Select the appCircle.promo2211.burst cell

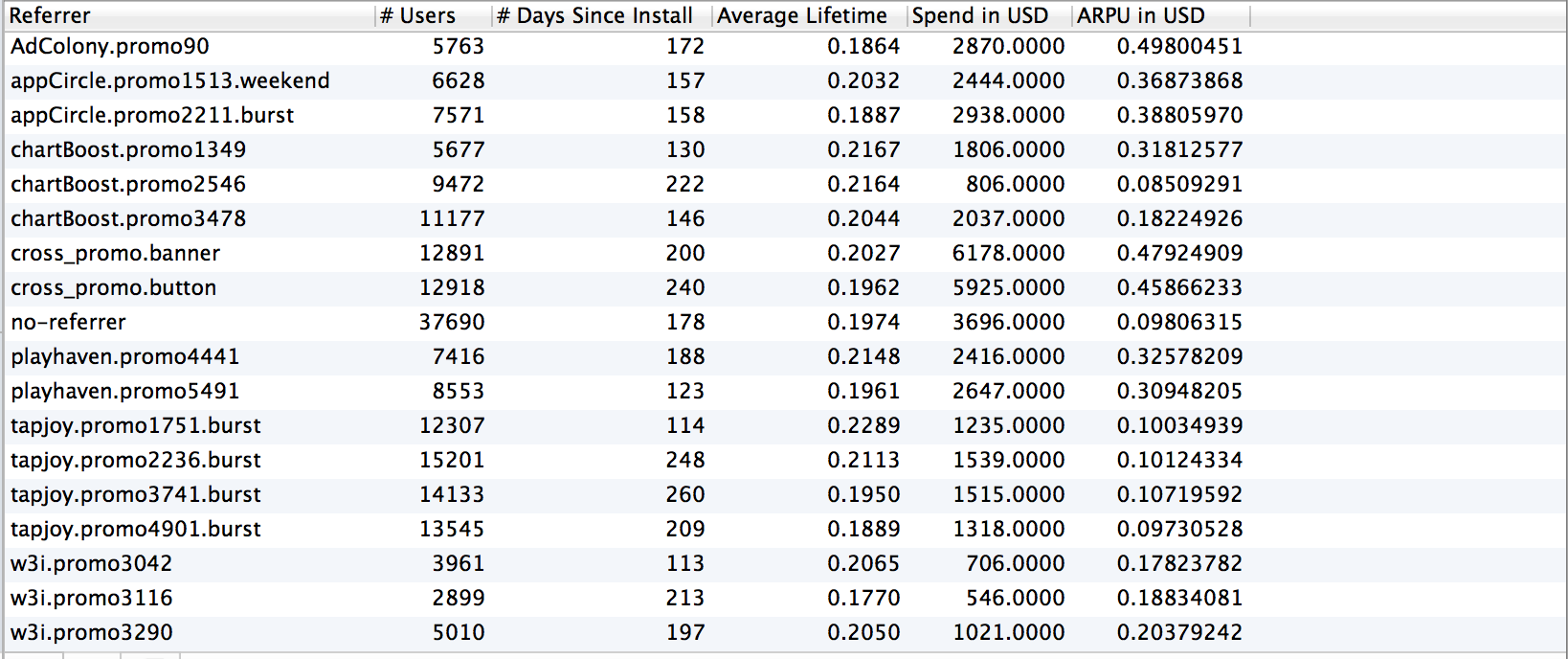click(152, 115)
